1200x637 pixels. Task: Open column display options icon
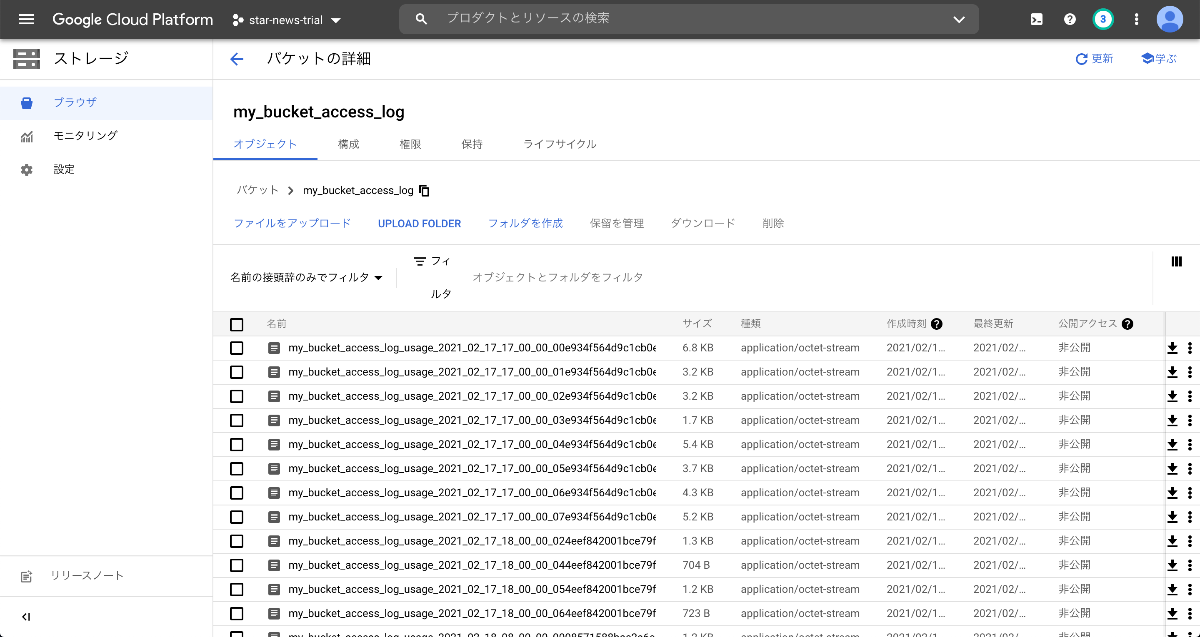[x=1176, y=261]
